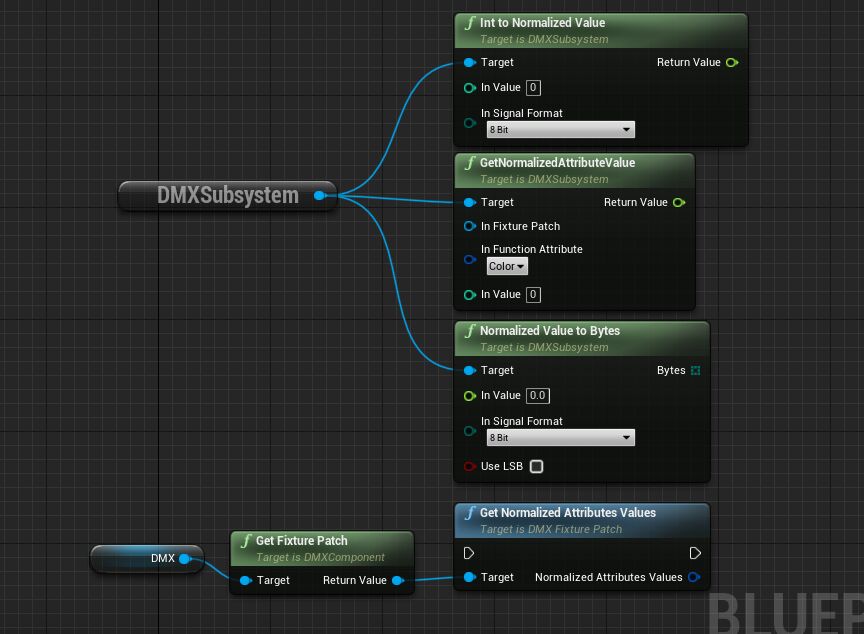Click the Normalized Attributes Values output pin
864x634 pixels.
point(694,577)
